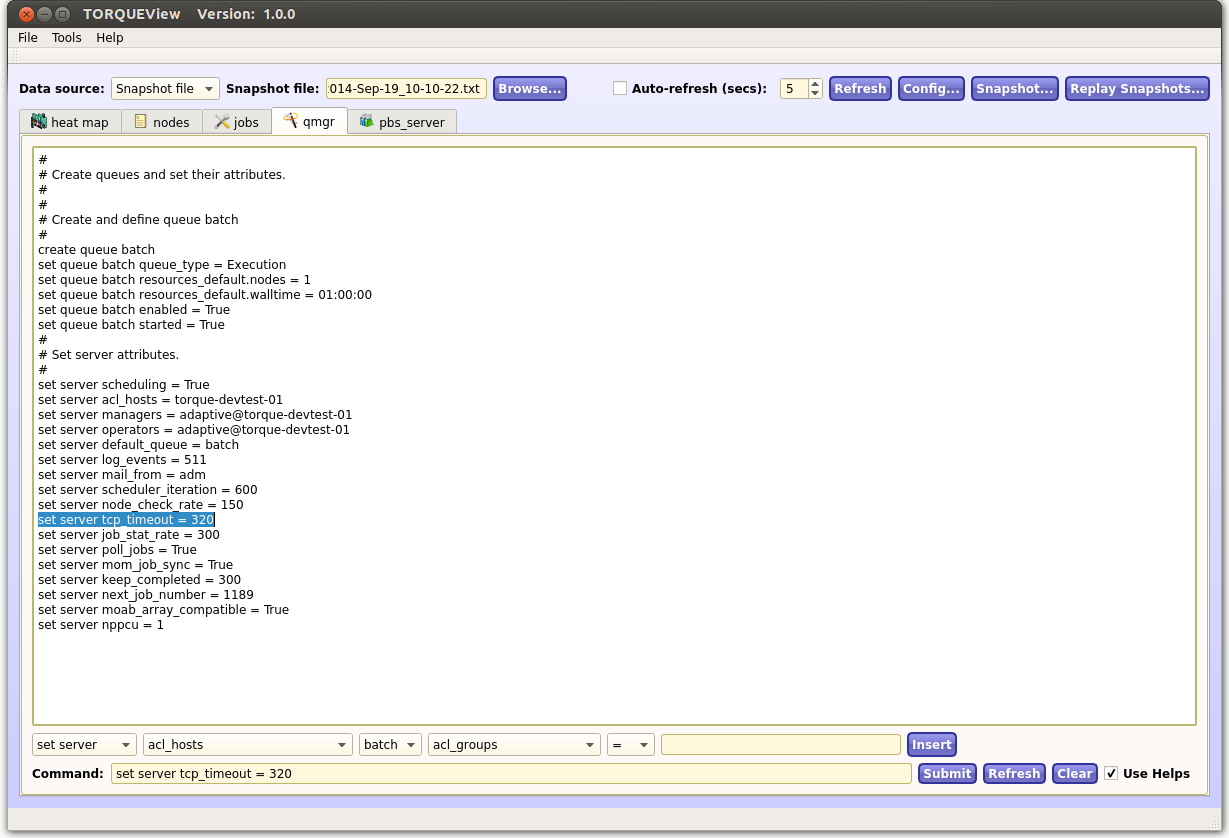
Task: Click the Command input field
Action: pyautogui.click(x=511, y=774)
